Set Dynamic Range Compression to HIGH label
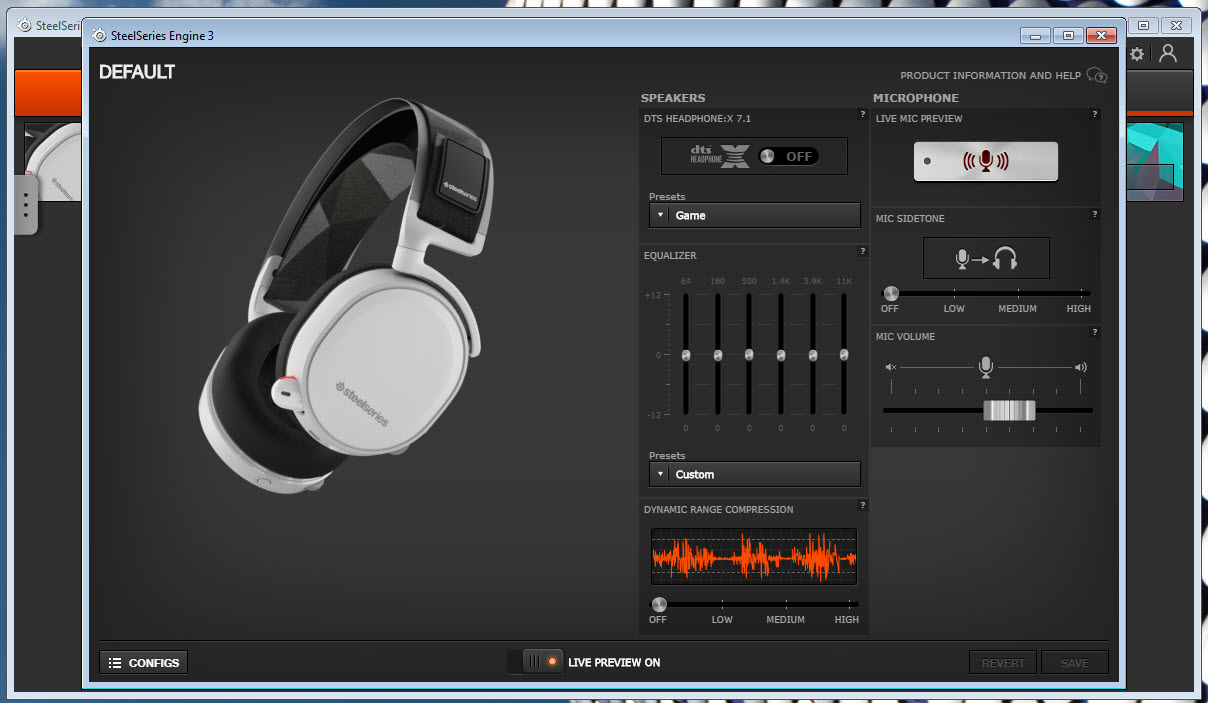 pos(847,620)
